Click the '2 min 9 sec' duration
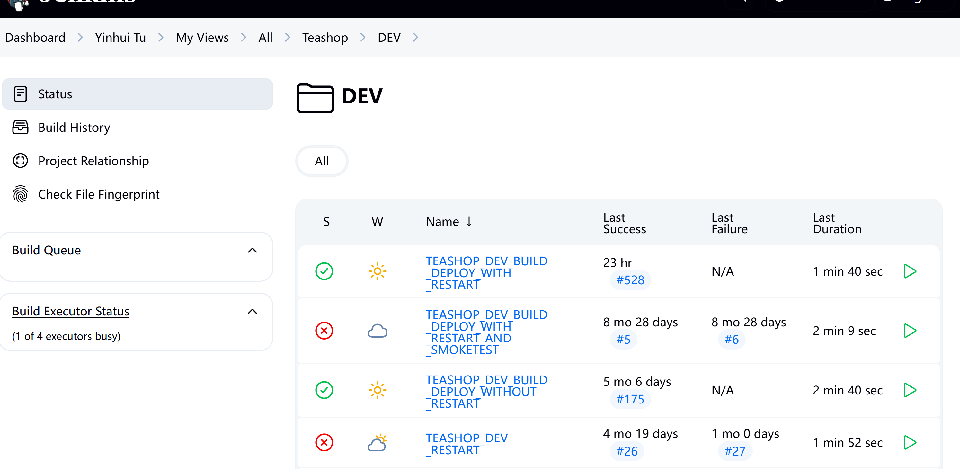960x469 pixels. (844, 331)
